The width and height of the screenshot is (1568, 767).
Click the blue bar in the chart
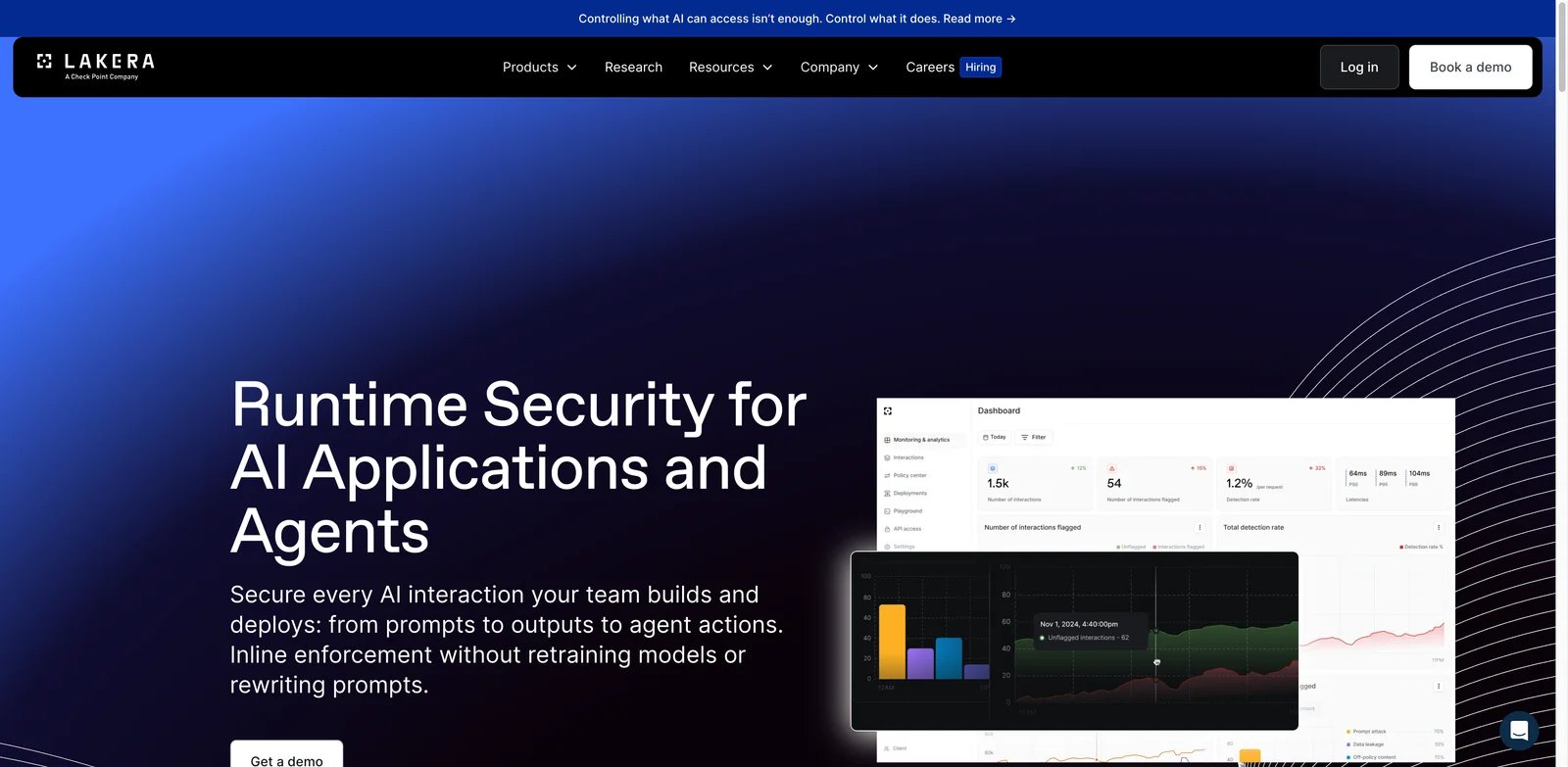pyautogui.click(x=949, y=658)
